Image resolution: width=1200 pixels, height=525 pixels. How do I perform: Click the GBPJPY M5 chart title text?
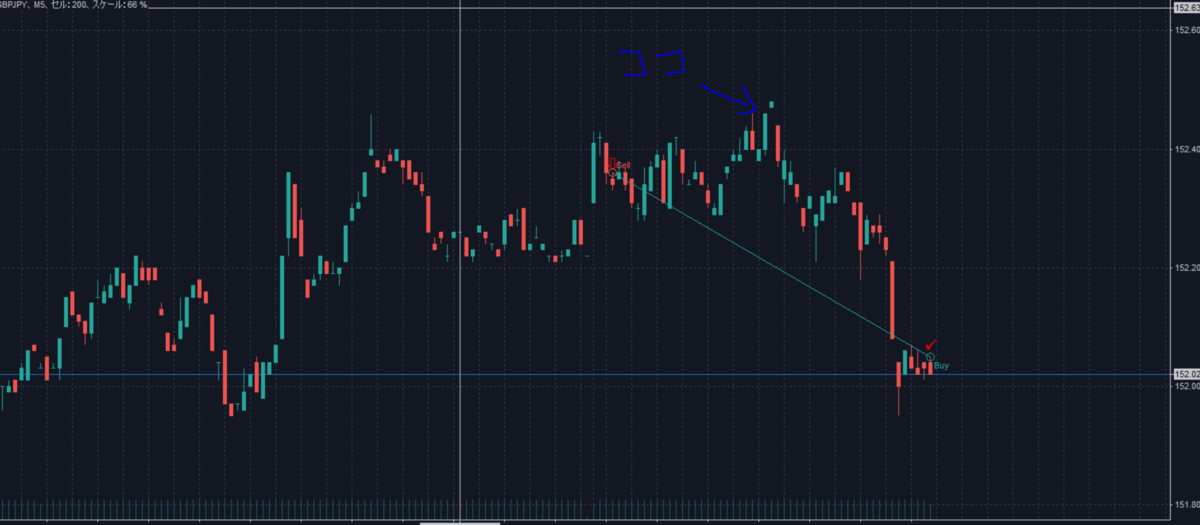pos(74,5)
